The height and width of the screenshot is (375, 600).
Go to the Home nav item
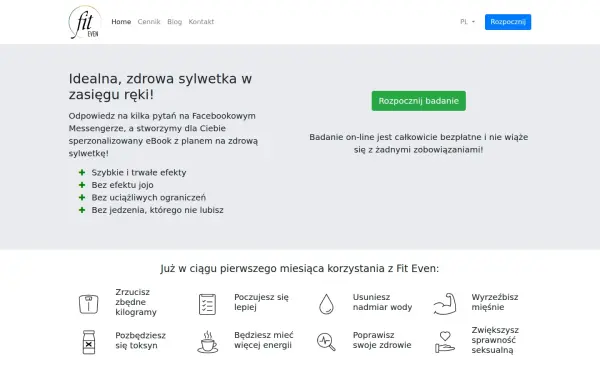pyautogui.click(x=121, y=22)
